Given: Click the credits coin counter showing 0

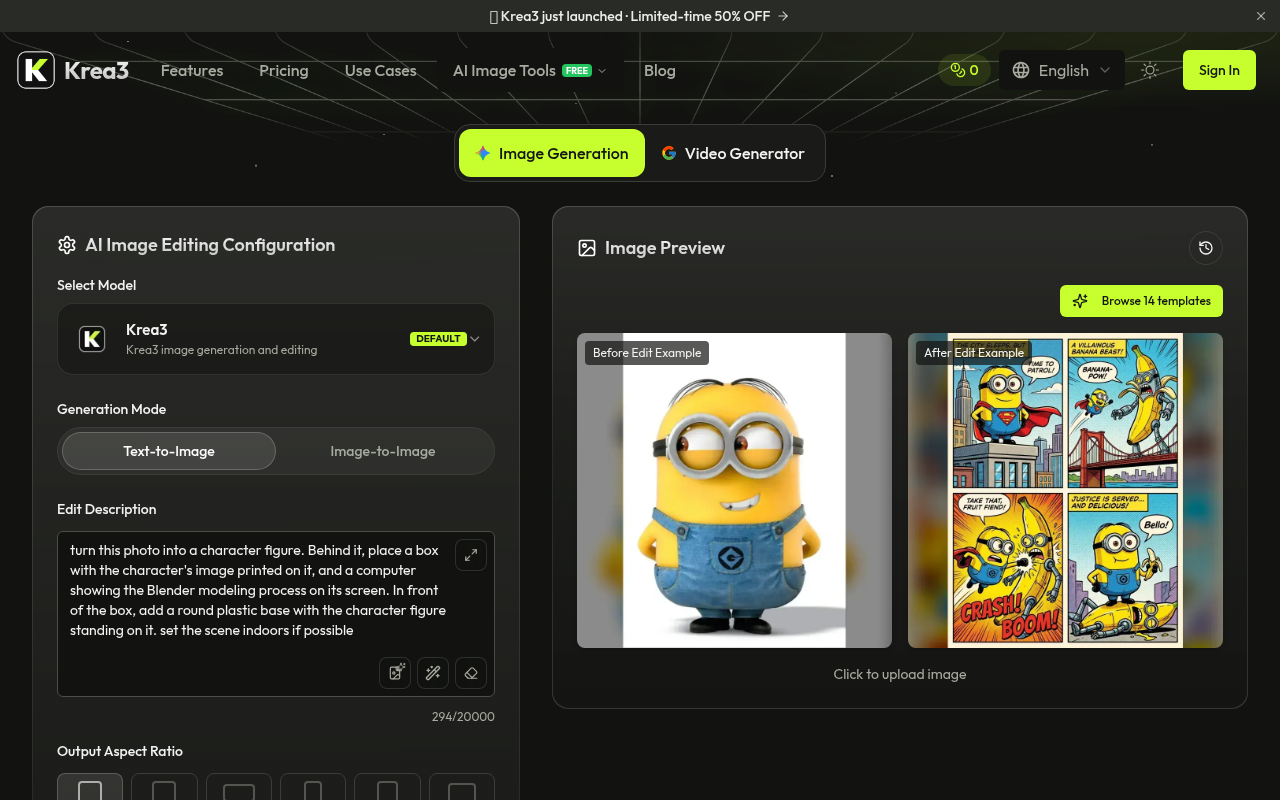Looking at the screenshot, I should point(965,70).
